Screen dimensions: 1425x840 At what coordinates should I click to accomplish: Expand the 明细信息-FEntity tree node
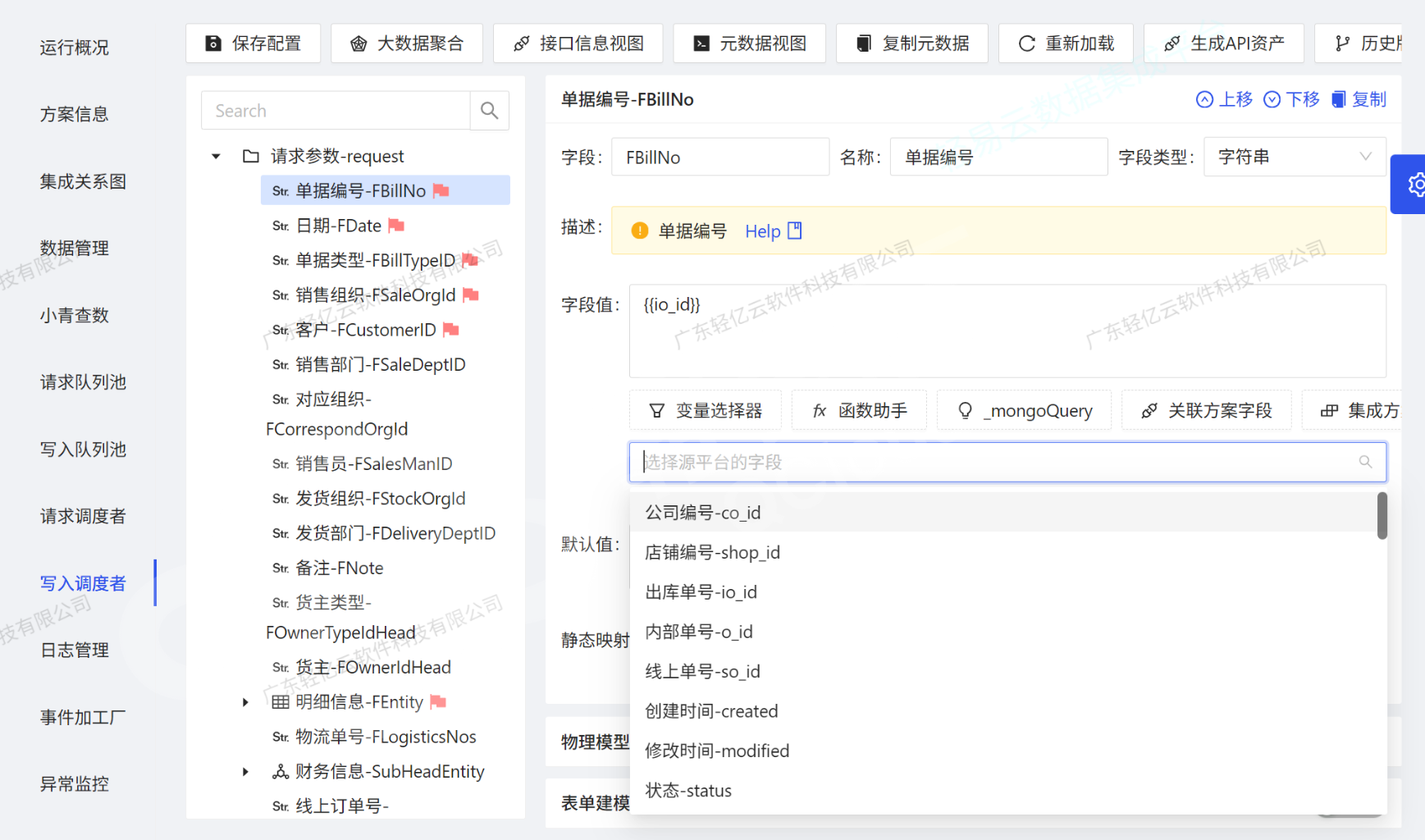click(x=245, y=702)
